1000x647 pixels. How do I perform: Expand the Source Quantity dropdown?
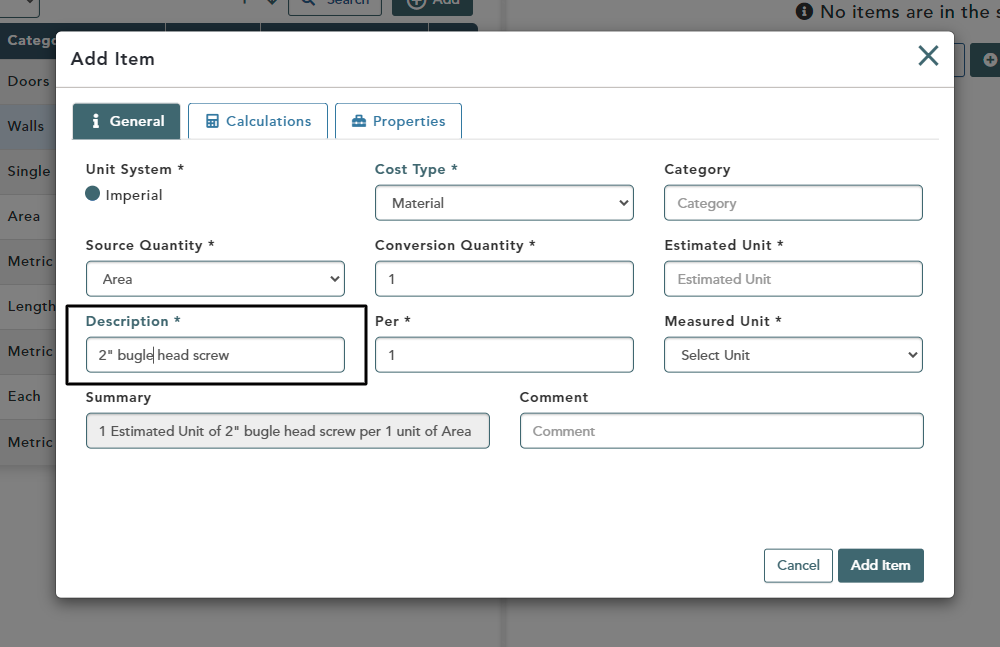215,279
